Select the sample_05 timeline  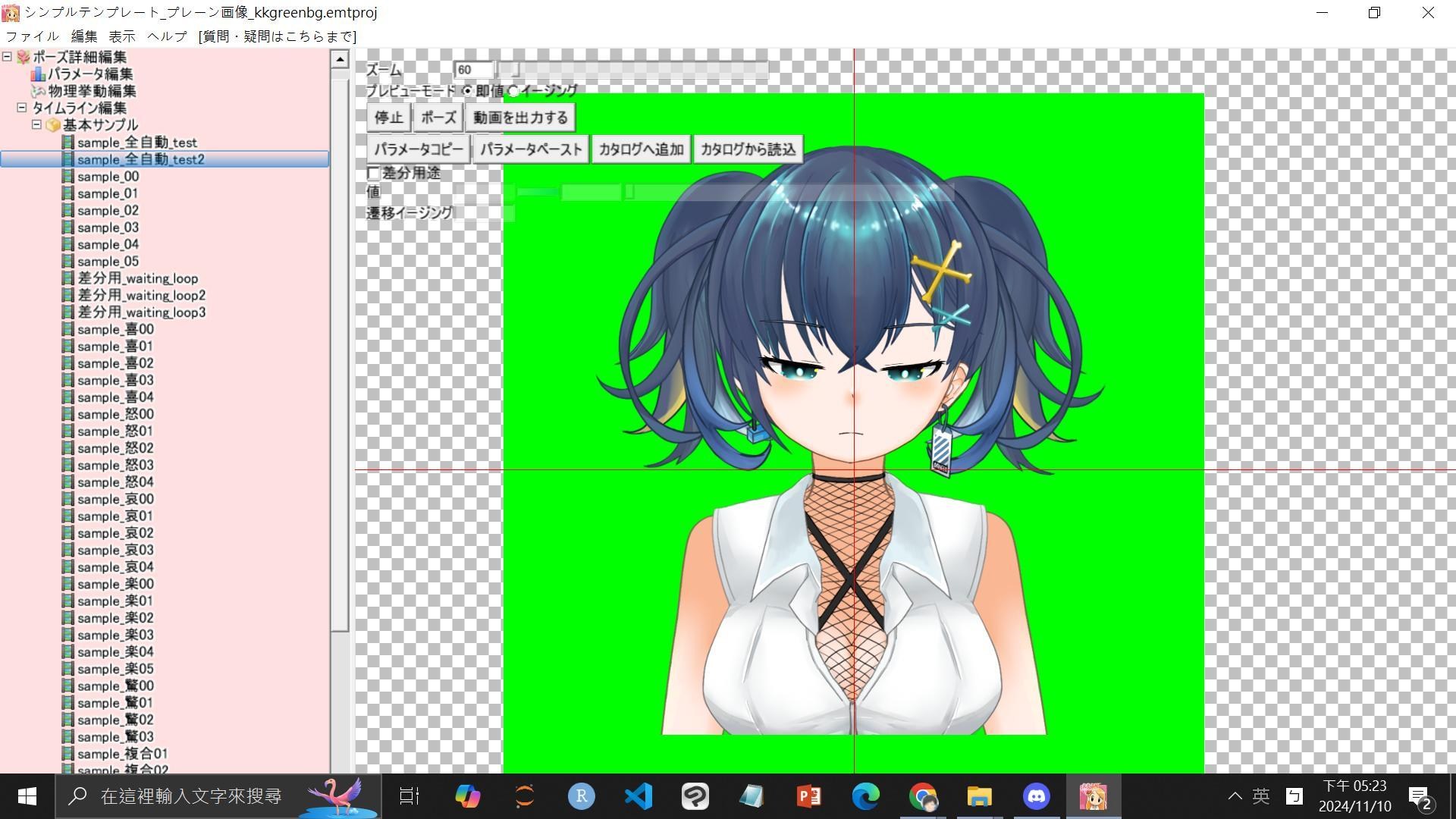pyautogui.click(x=108, y=262)
